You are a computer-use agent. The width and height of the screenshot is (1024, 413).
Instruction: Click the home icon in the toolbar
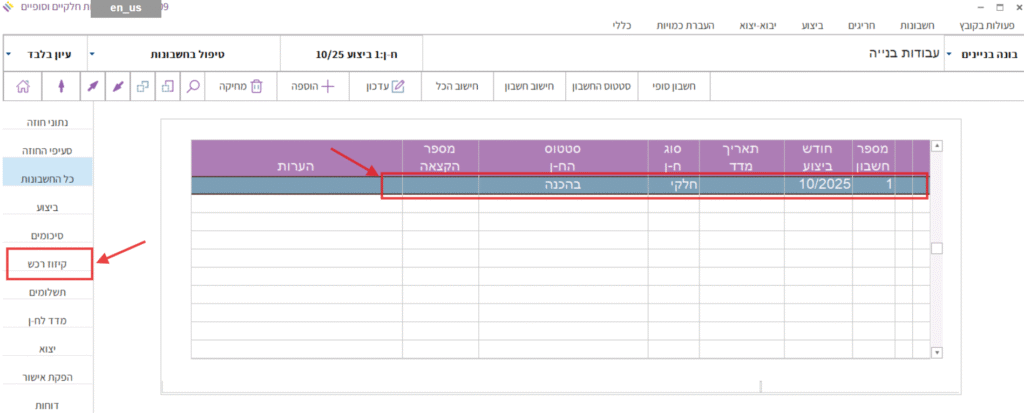[x=23, y=87]
